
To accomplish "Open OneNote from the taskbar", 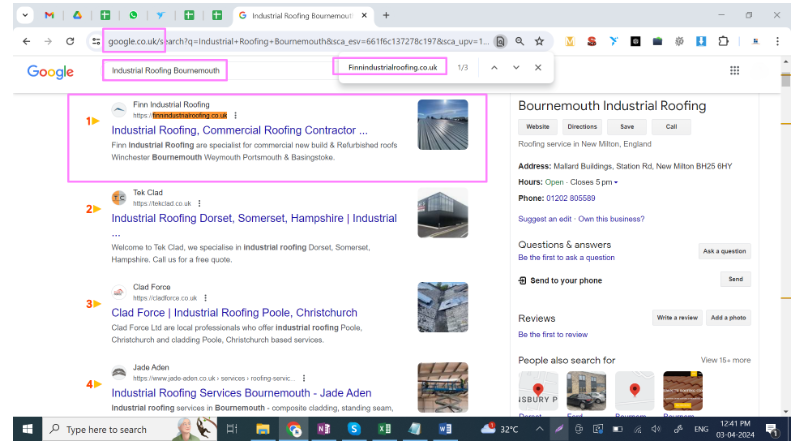I will point(323,429).
